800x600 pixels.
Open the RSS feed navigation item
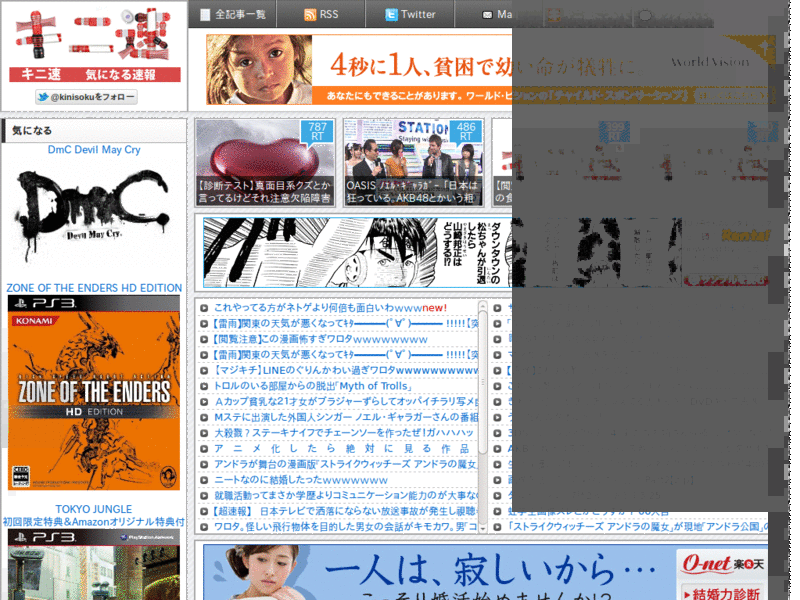point(321,14)
